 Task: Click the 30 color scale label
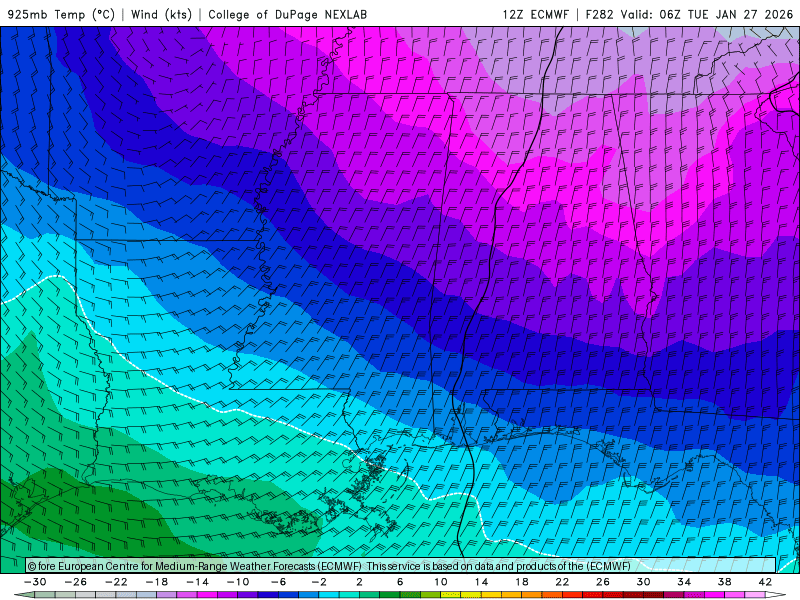[643, 582]
